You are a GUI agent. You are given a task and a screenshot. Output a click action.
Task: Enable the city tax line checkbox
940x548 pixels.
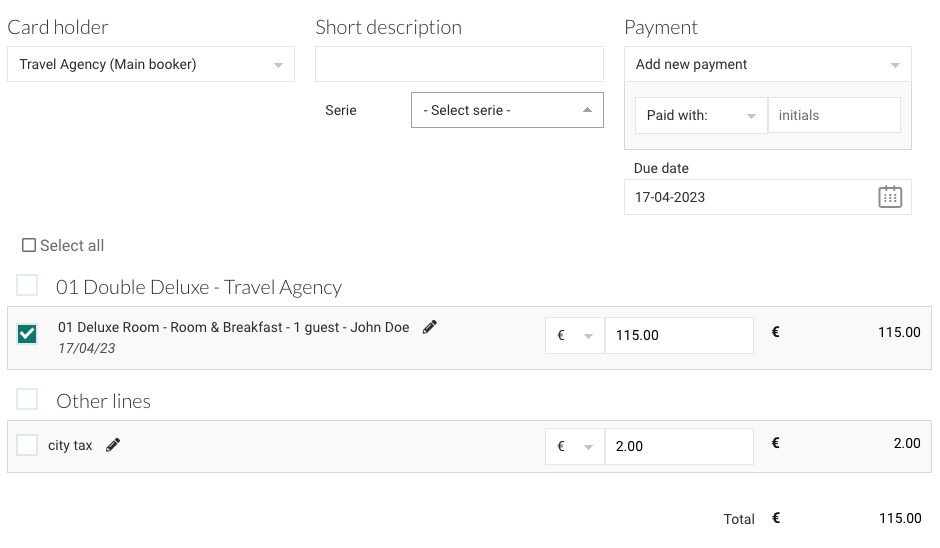pyautogui.click(x=27, y=445)
